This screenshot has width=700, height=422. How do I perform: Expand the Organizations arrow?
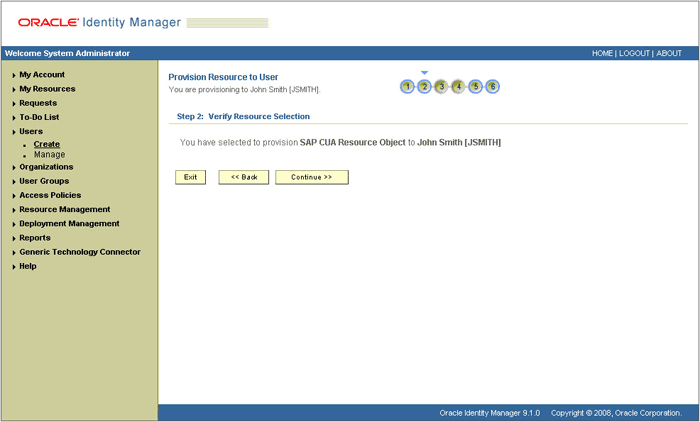point(14,168)
